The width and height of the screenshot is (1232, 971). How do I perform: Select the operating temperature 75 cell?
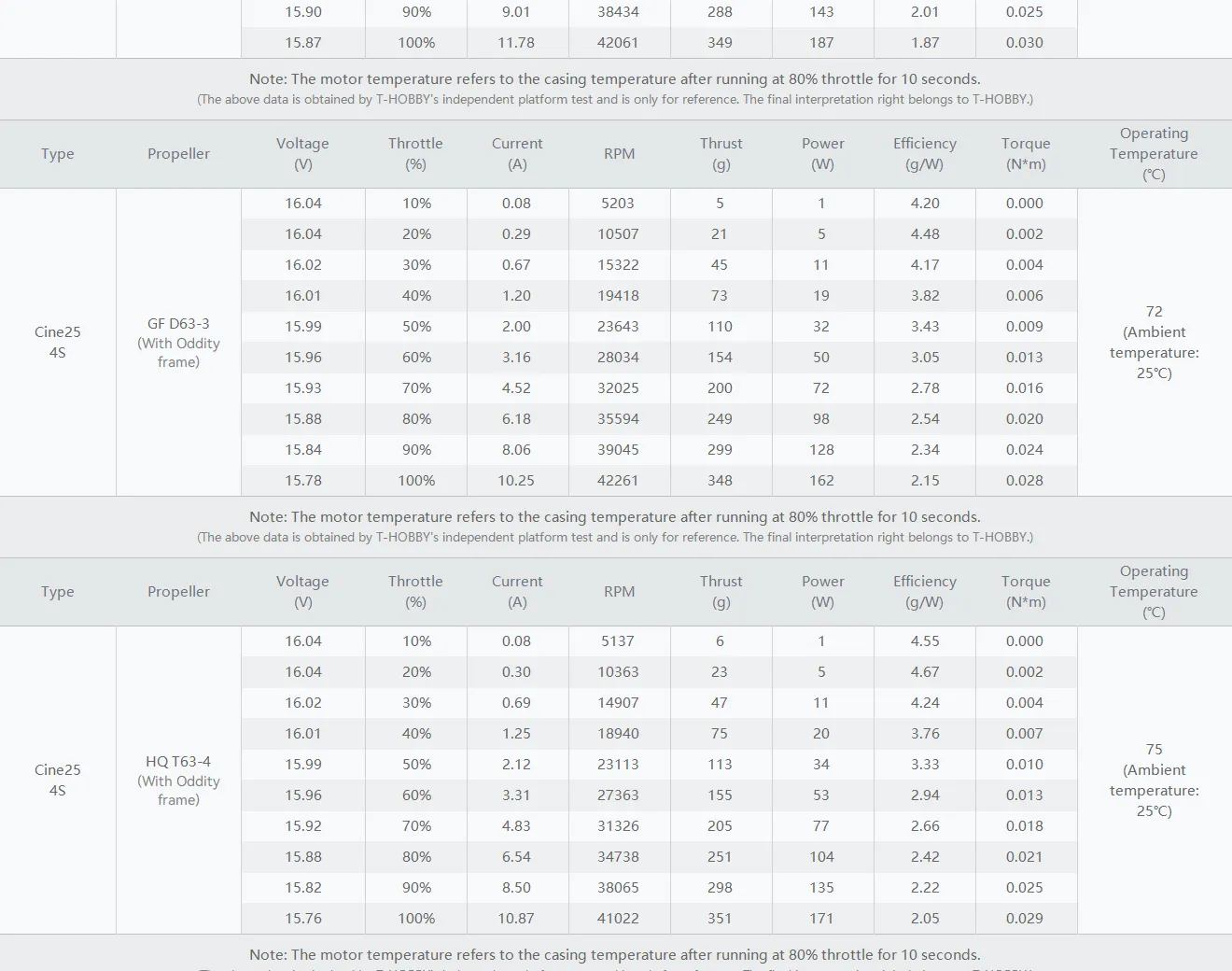(1154, 780)
